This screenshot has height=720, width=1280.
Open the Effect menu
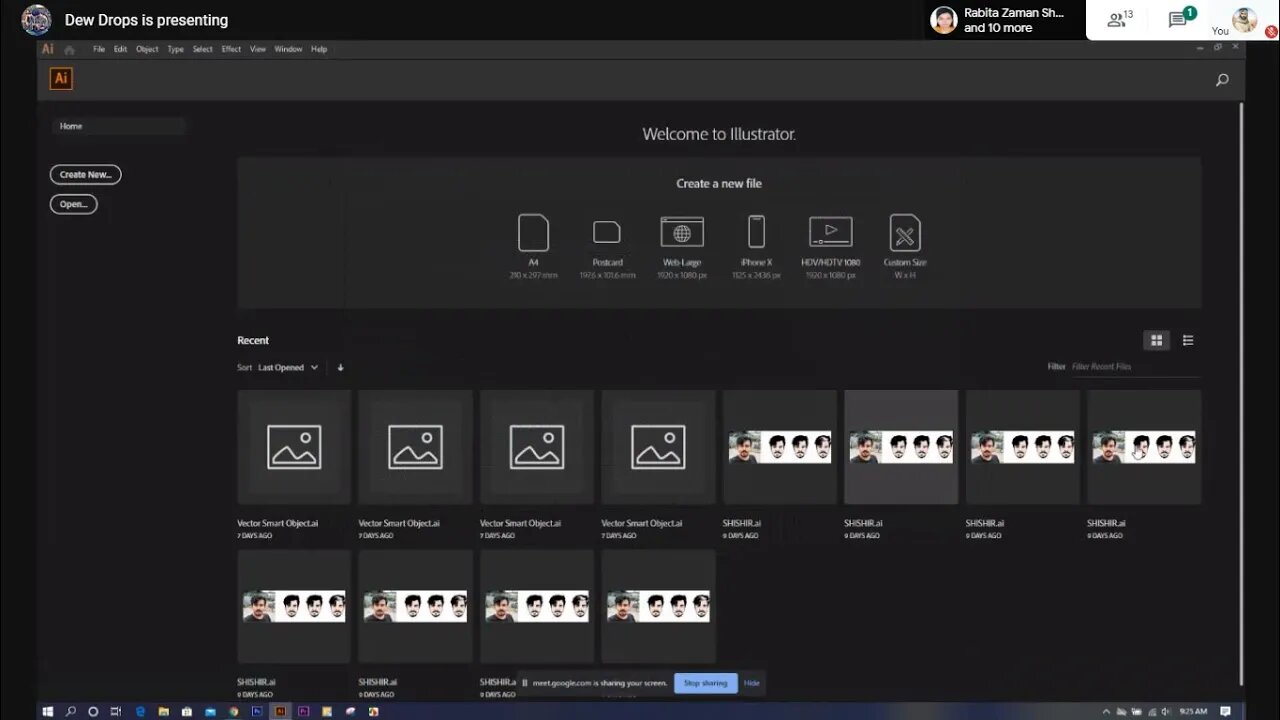click(x=231, y=49)
